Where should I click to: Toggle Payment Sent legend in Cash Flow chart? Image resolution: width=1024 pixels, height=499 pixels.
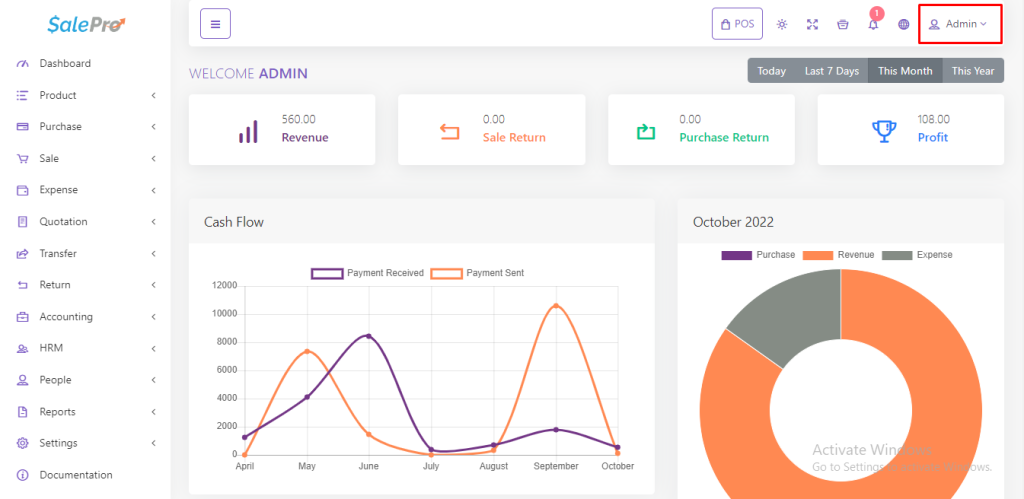[x=446, y=273]
